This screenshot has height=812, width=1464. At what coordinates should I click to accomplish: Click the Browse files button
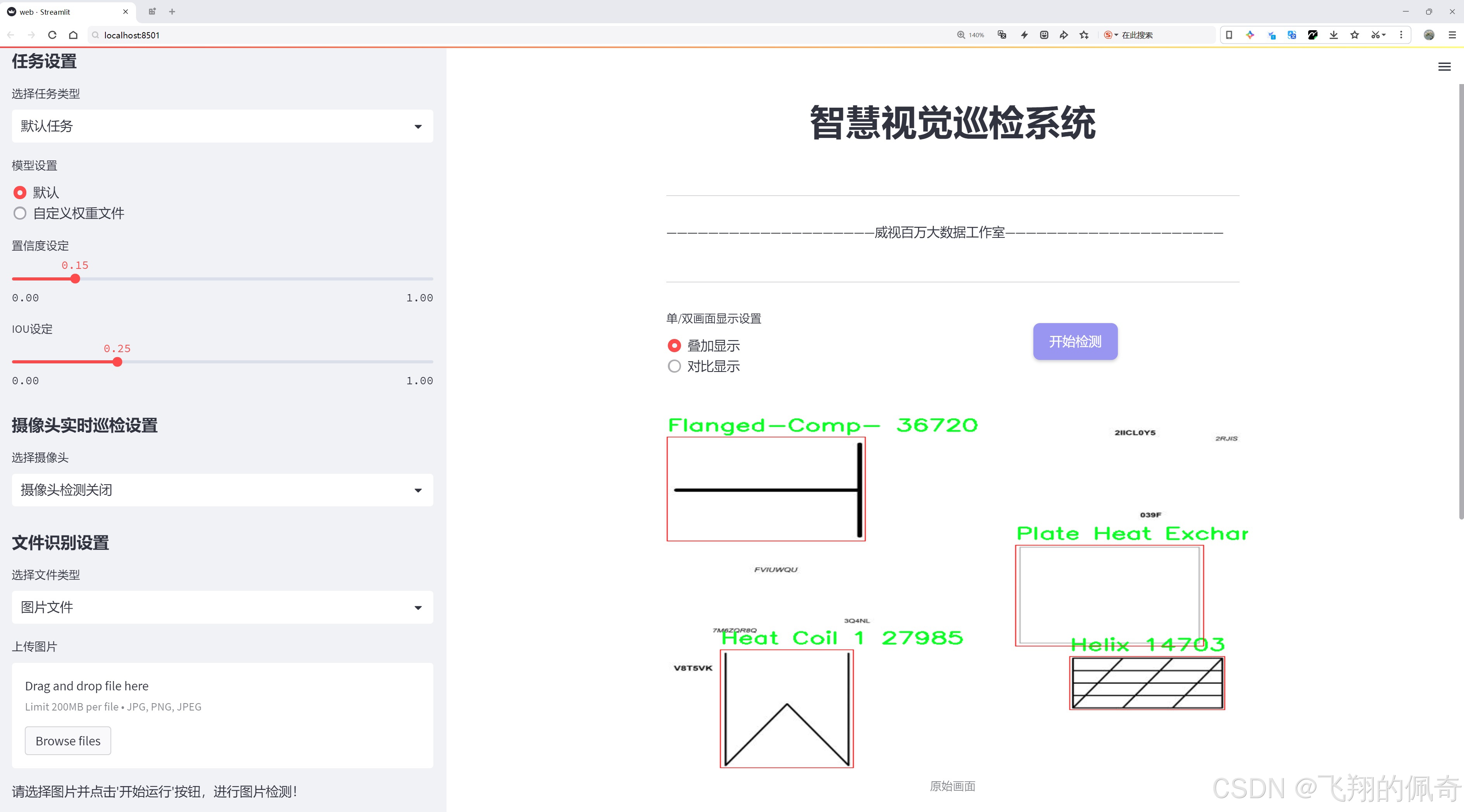pyautogui.click(x=67, y=740)
